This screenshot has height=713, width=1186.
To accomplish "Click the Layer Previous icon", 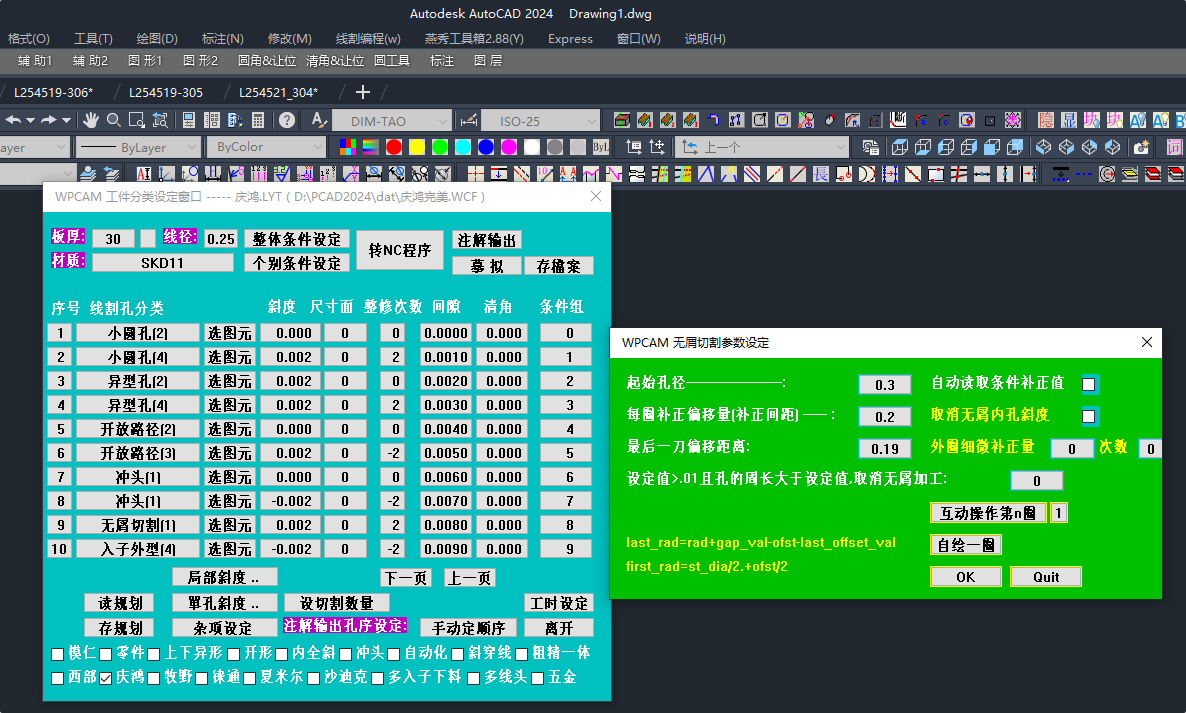I will tap(111, 175).
